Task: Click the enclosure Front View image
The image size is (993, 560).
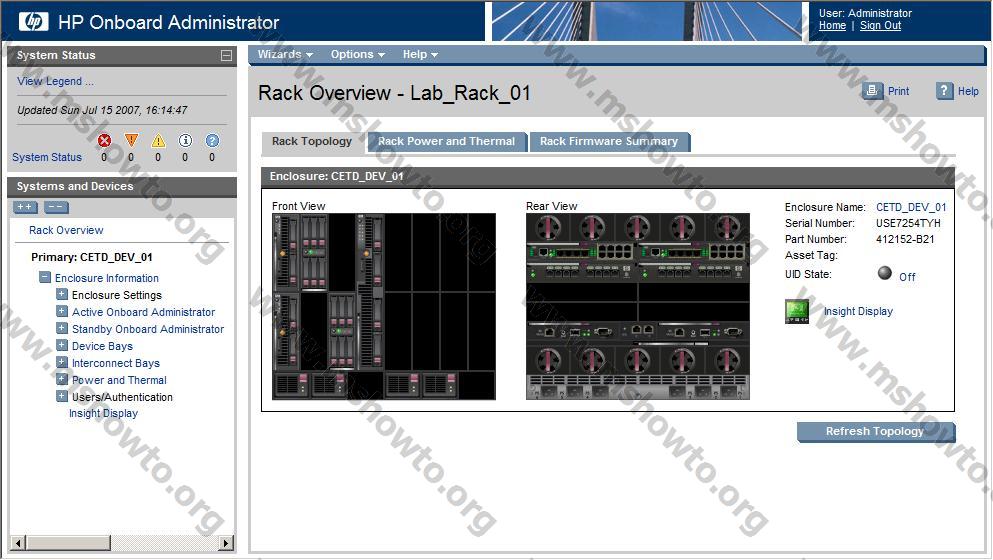Action: [384, 307]
